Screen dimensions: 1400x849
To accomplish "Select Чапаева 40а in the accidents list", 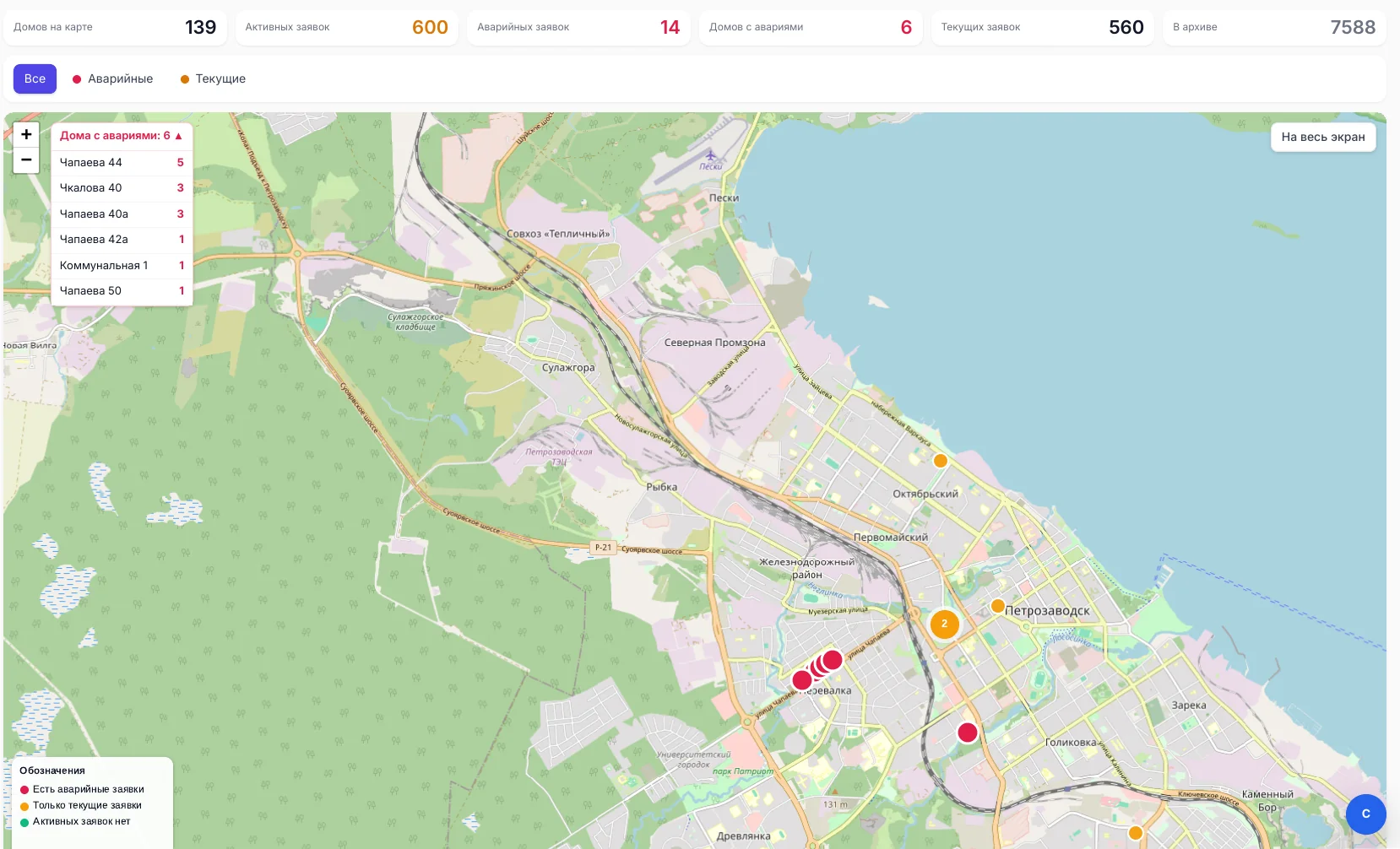I will tap(122, 214).
